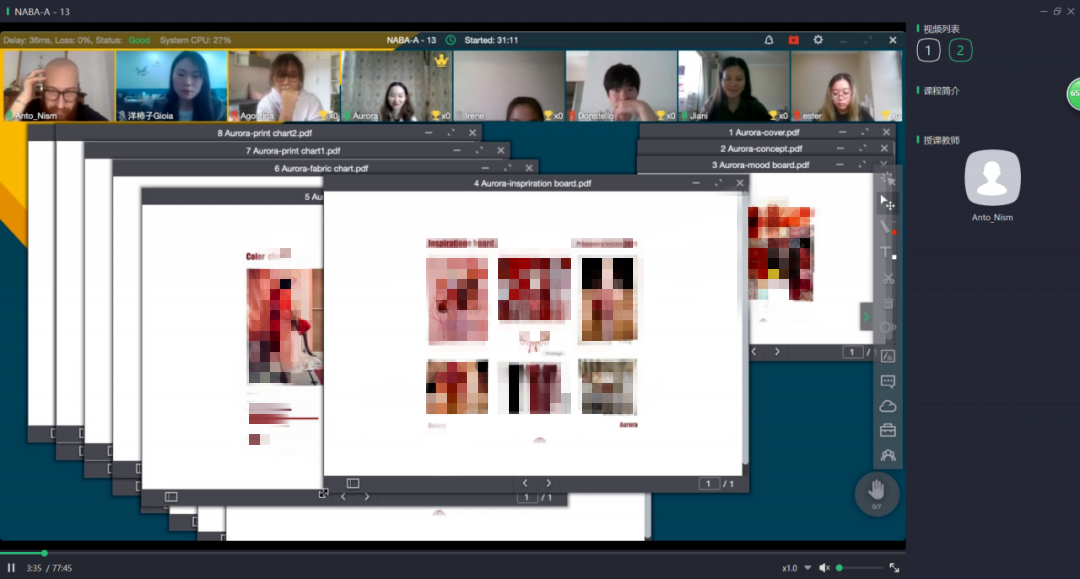Click the eraser/shape tool below trash
This screenshot has height=579, width=1080.
[x=888, y=327]
